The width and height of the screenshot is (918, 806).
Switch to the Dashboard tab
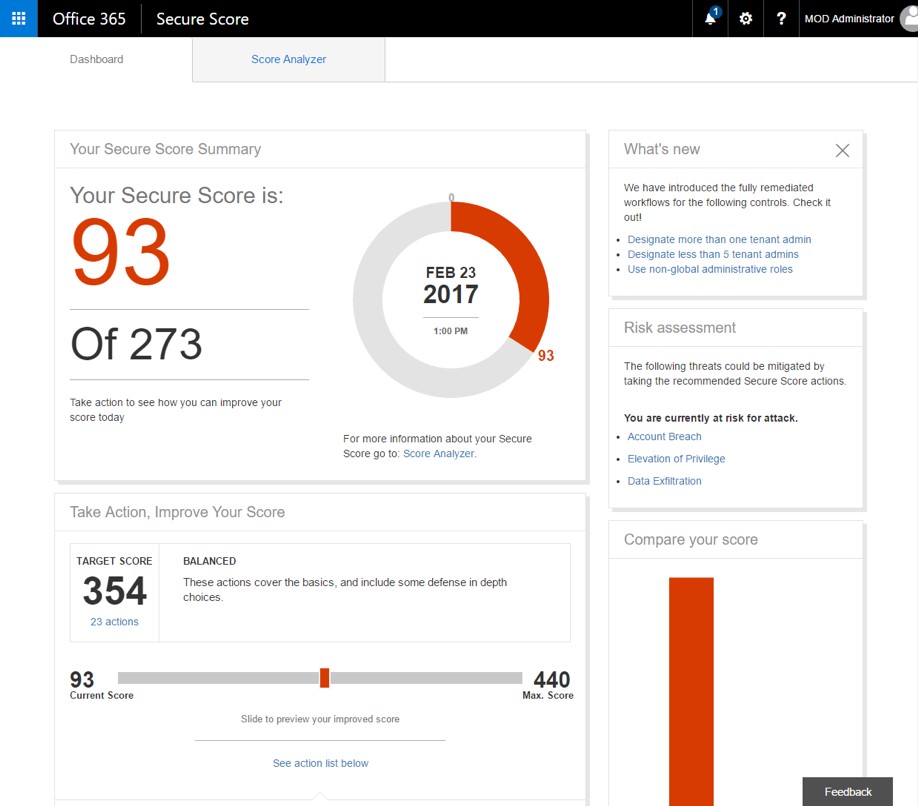[97, 59]
